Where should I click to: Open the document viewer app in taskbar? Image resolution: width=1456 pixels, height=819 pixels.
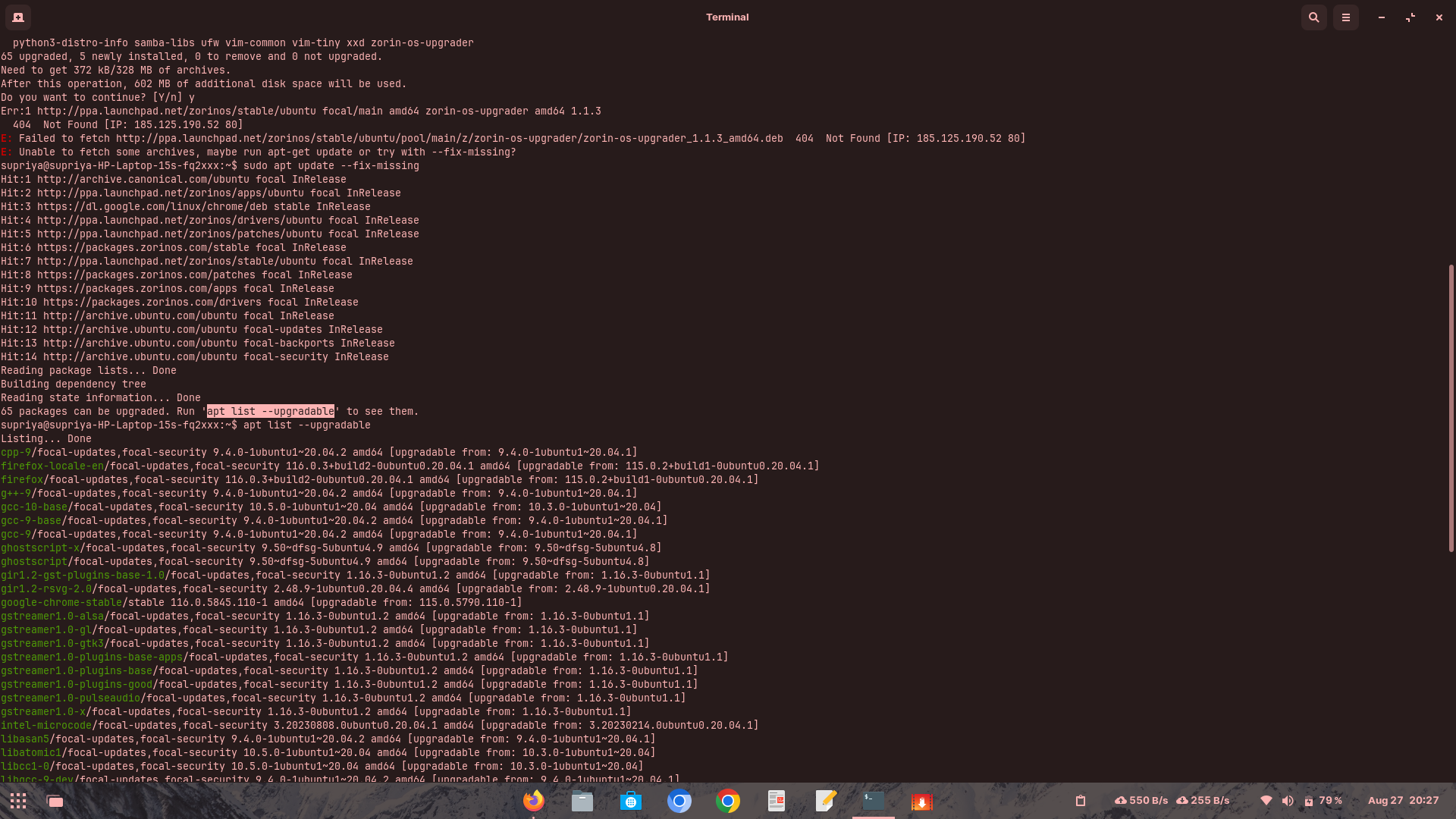(x=777, y=801)
